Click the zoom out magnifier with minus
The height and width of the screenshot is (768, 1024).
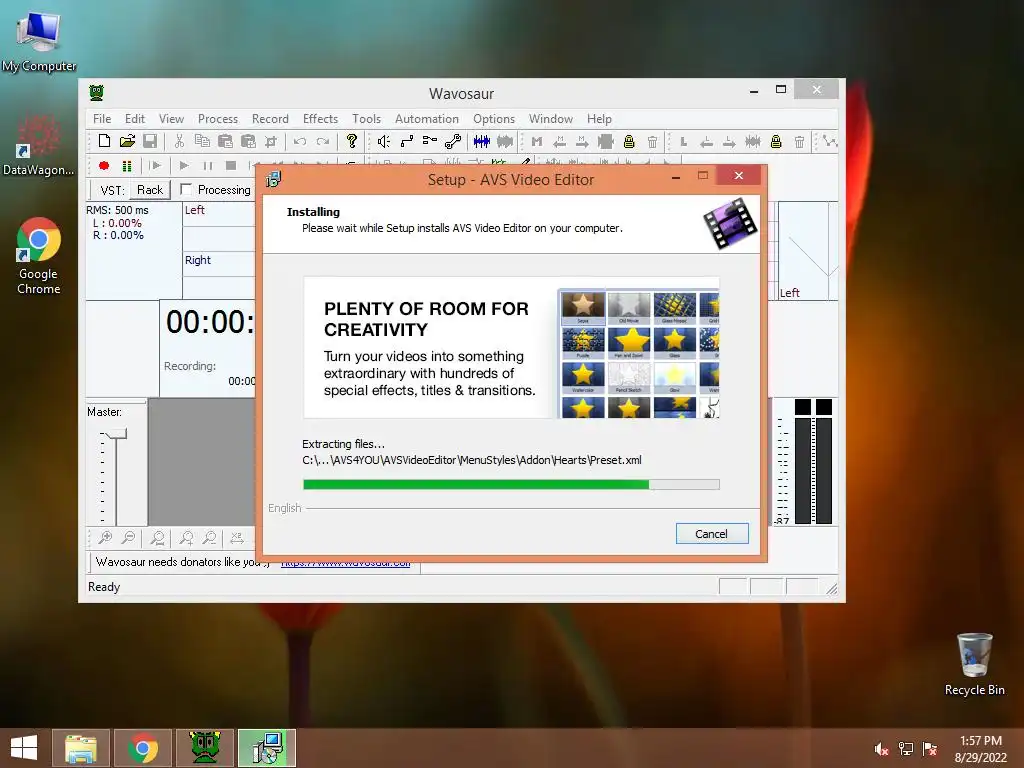(x=129, y=537)
